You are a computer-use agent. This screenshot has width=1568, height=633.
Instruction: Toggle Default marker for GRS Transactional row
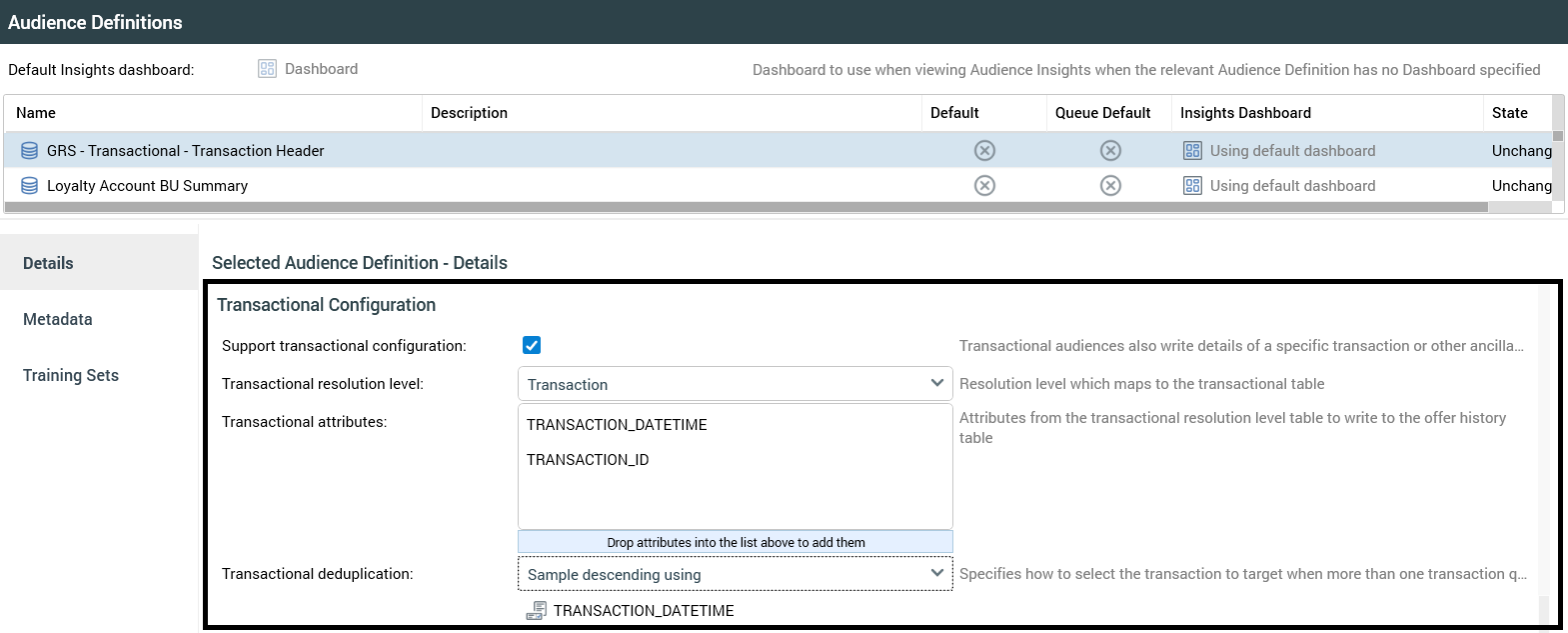click(984, 151)
